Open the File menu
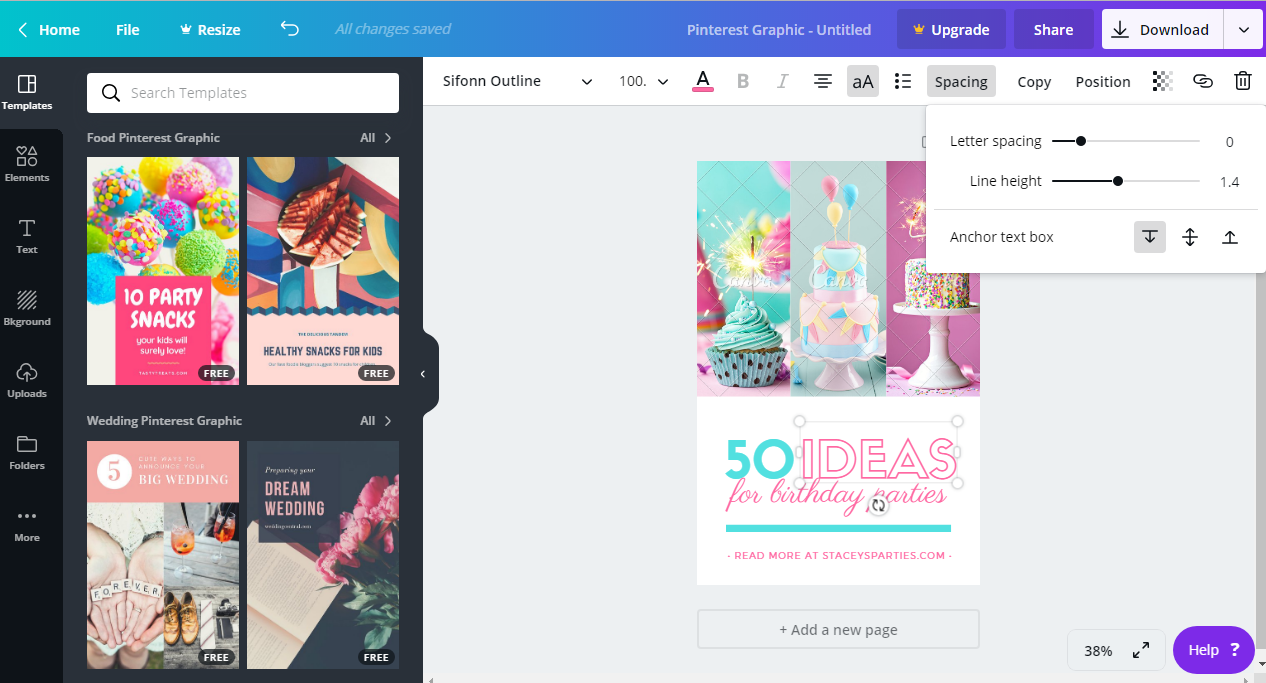The height and width of the screenshot is (683, 1266). [x=127, y=29]
